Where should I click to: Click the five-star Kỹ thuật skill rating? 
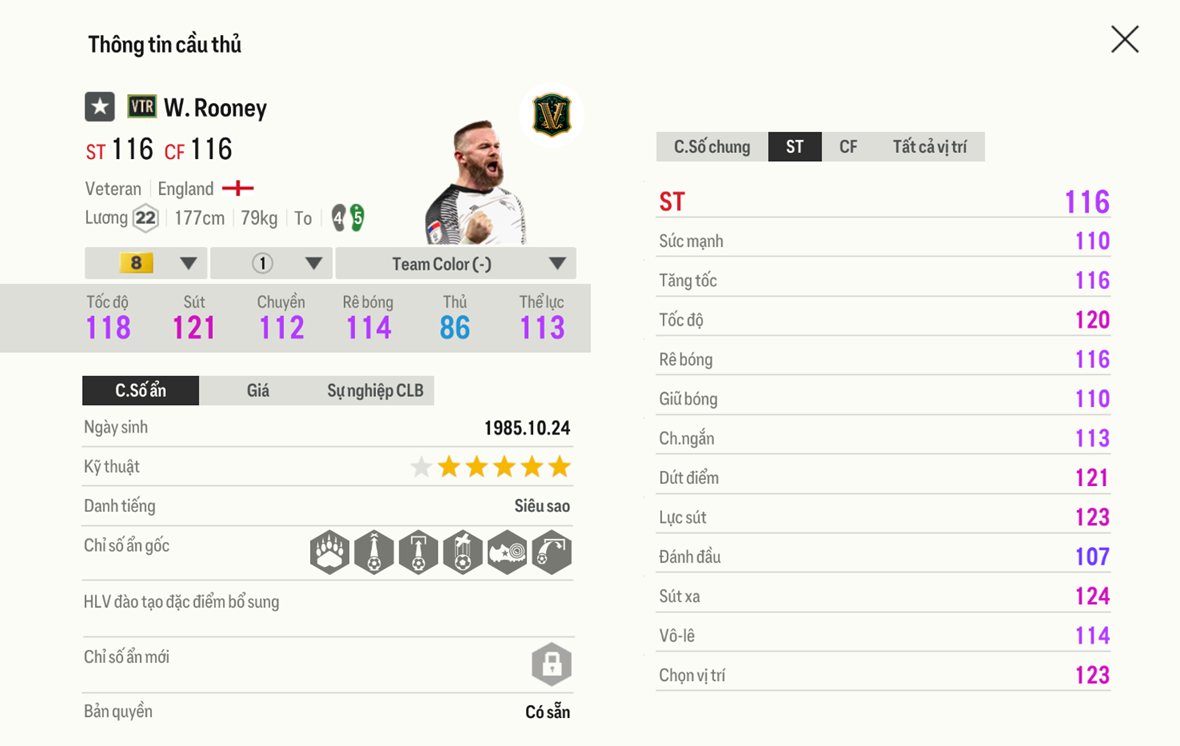point(490,467)
